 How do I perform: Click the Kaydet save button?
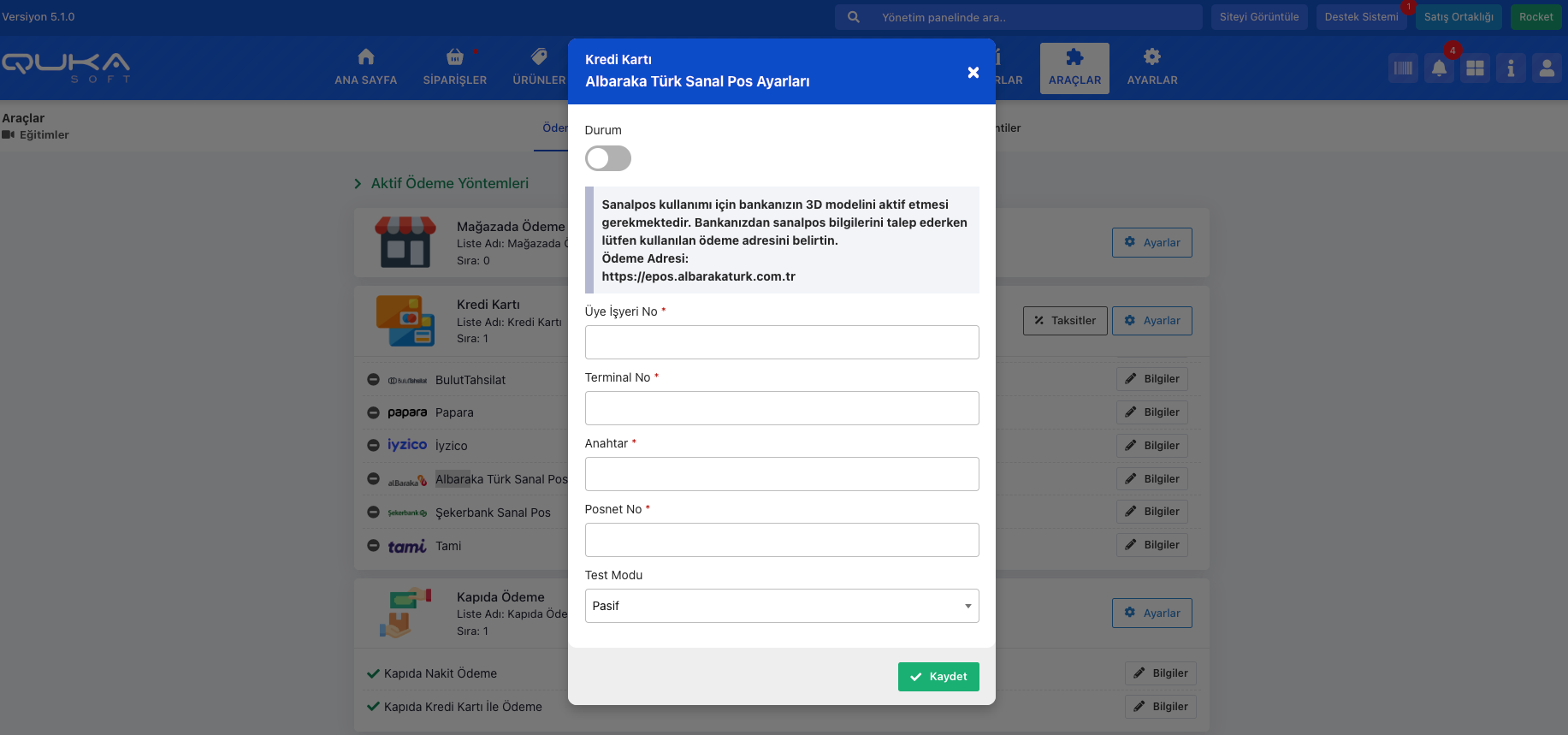tap(938, 677)
